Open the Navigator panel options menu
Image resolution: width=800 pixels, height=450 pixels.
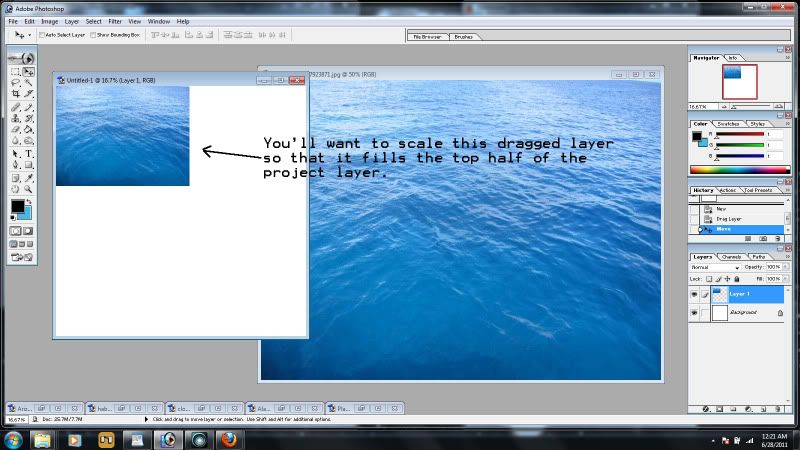pos(788,58)
